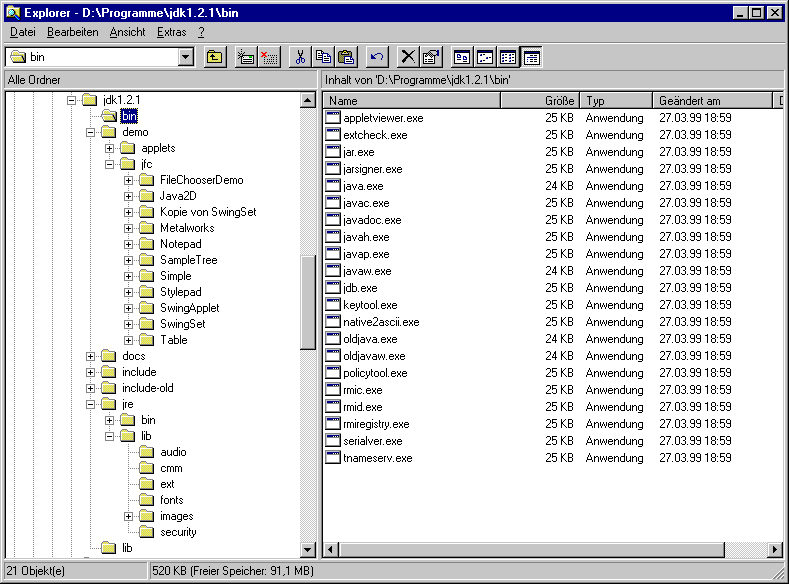Click the tree pane scroll-down arrow
Image resolution: width=789 pixels, height=584 pixels.
(307, 550)
